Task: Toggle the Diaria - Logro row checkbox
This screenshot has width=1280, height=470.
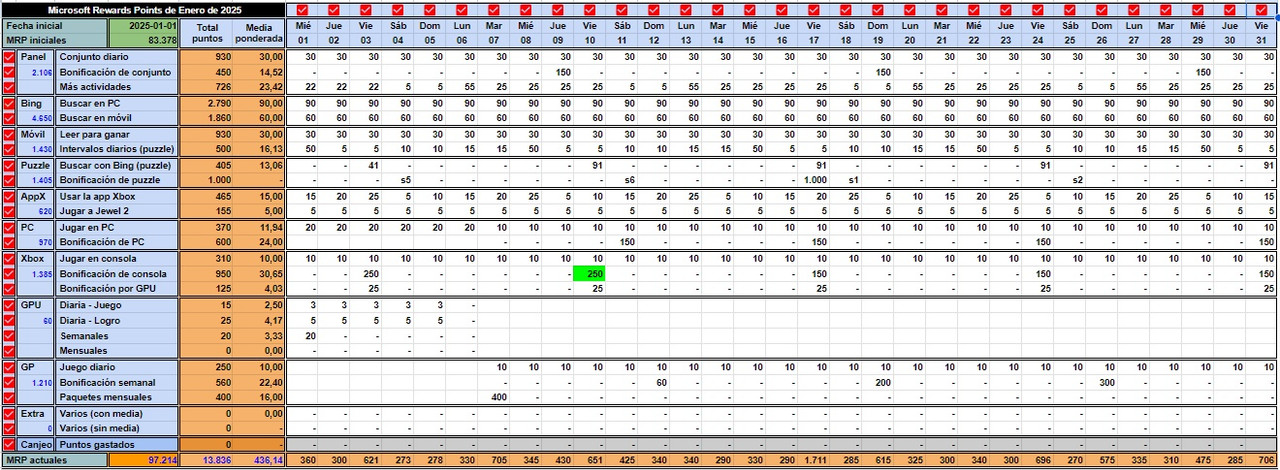Action: (9, 320)
